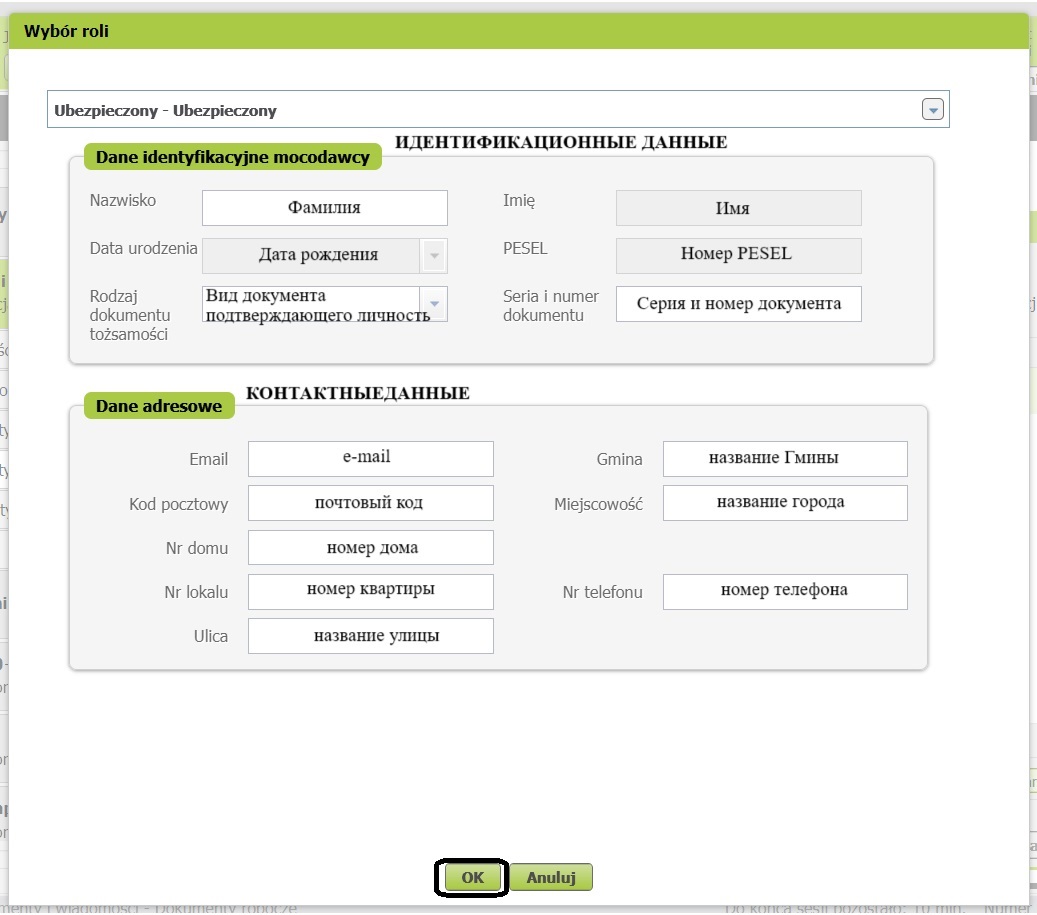Expand the Data urodzenia date dropdown
The image size is (1037, 915).
coord(434,256)
